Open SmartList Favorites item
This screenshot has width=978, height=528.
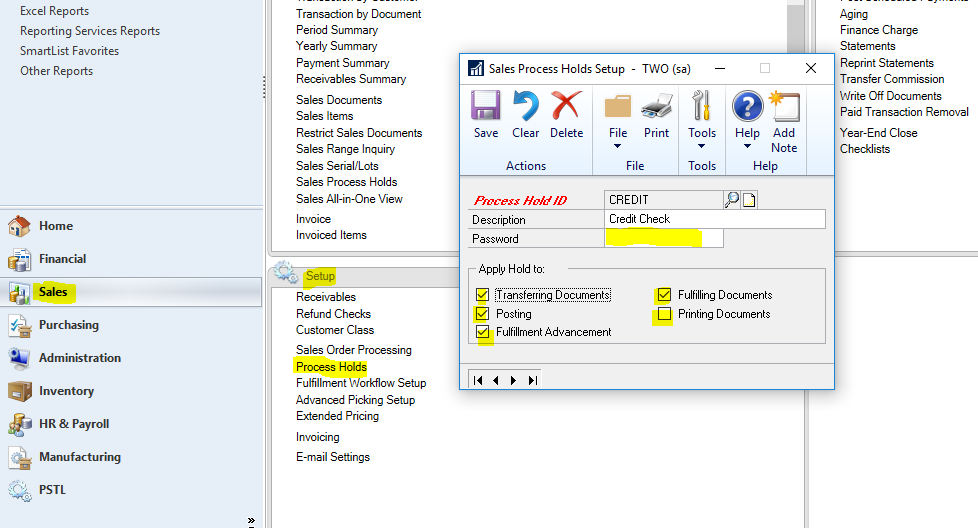tap(69, 50)
